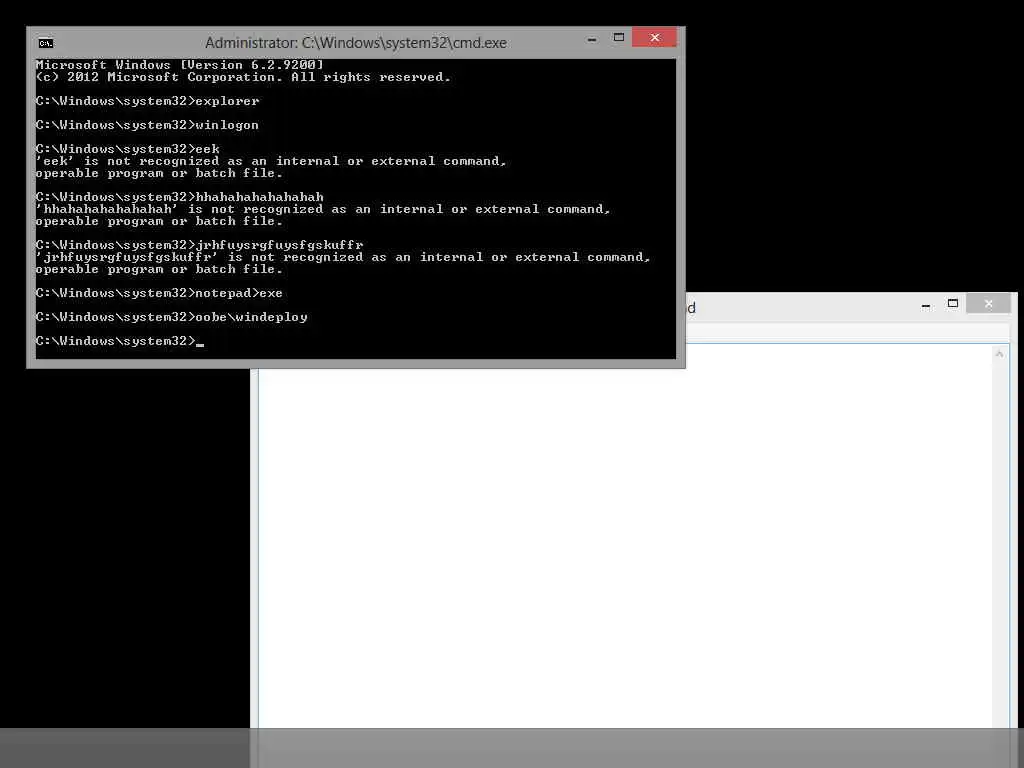Viewport: 1024px width, 768px height.
Task: Click the cmd.exe title bar text
Action: [x=356, y=43]
